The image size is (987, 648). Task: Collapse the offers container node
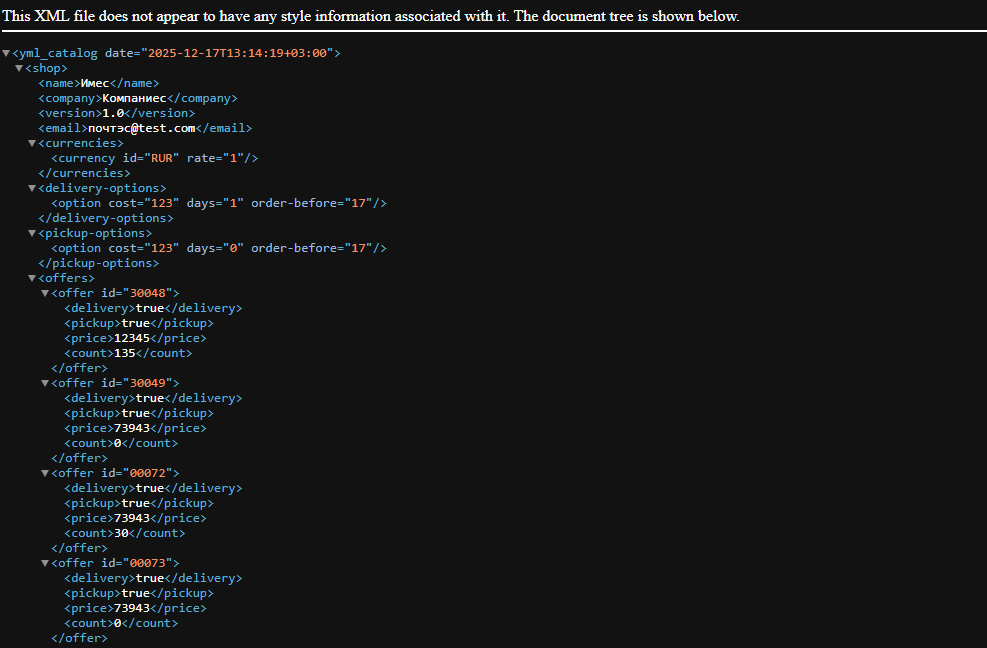click(32, 277)
